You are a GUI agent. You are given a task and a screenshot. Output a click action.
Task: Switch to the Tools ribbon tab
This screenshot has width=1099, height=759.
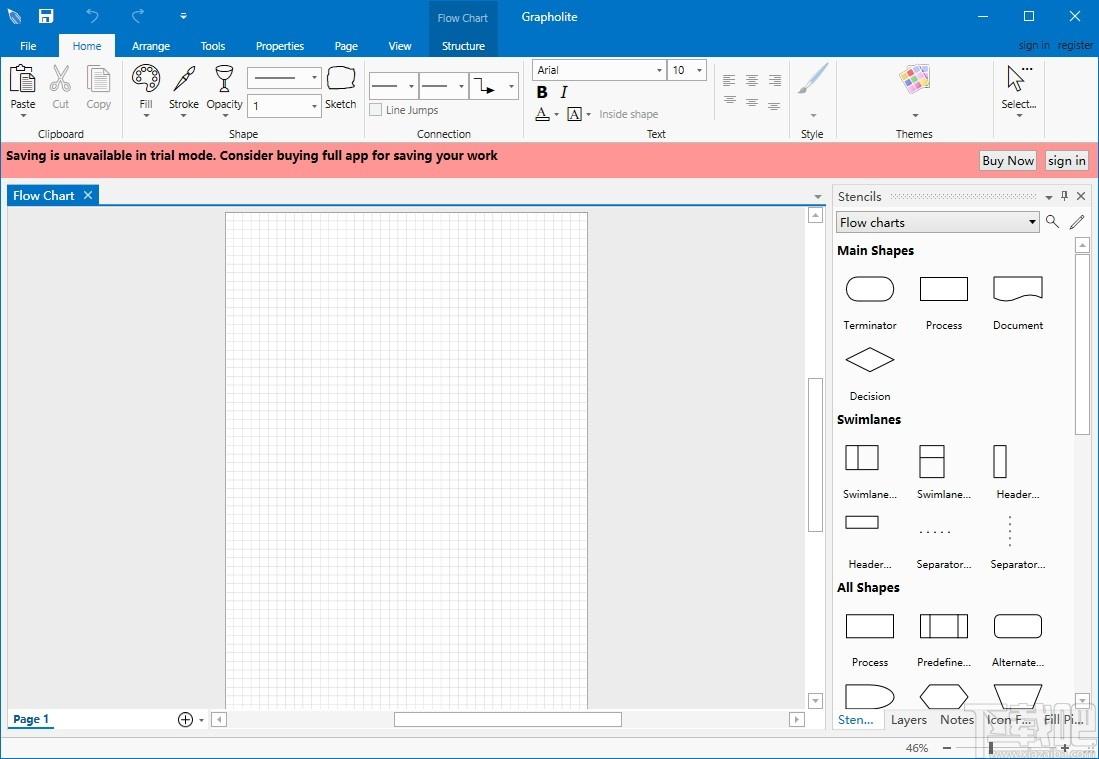(x=212, y=46)
